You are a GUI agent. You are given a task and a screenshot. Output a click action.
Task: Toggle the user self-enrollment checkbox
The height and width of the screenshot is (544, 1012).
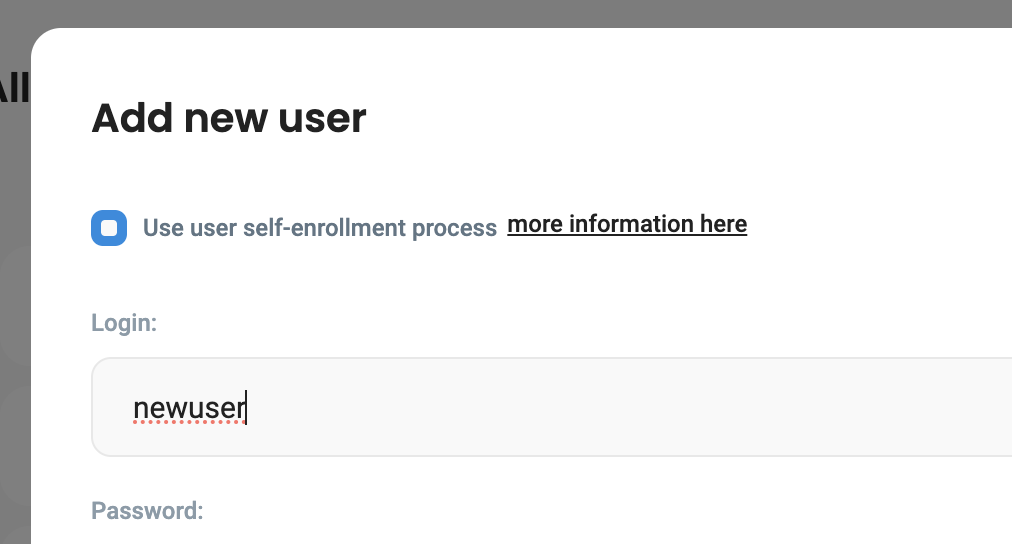pyautogui.click(x=109, y=228)
